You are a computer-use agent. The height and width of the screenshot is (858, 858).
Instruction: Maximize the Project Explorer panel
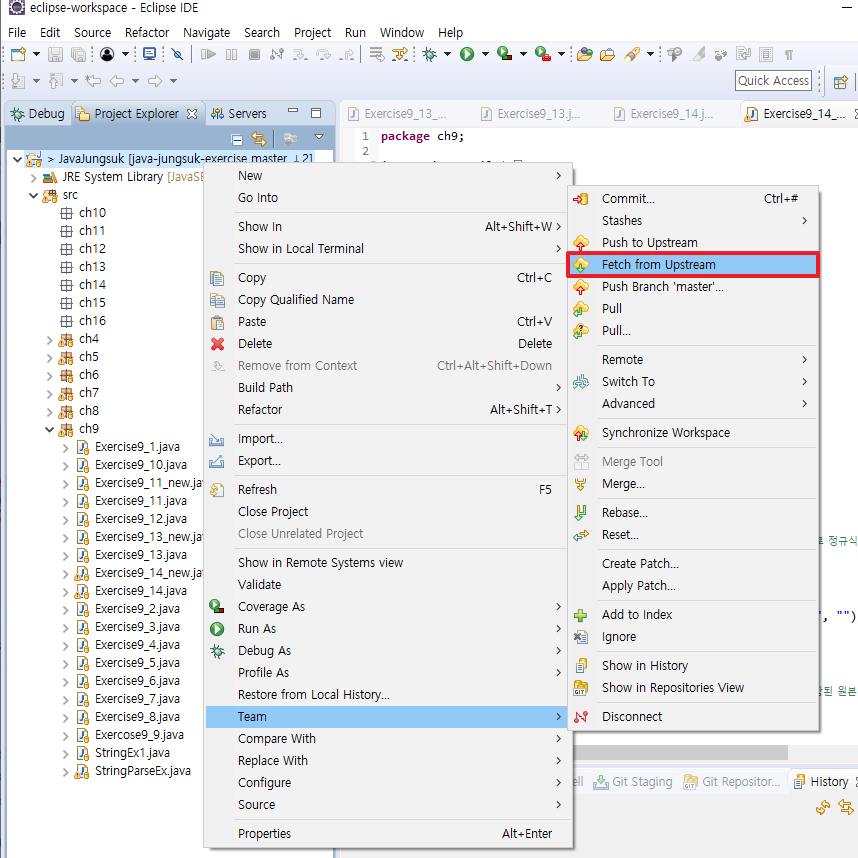(x=316, y=113)
